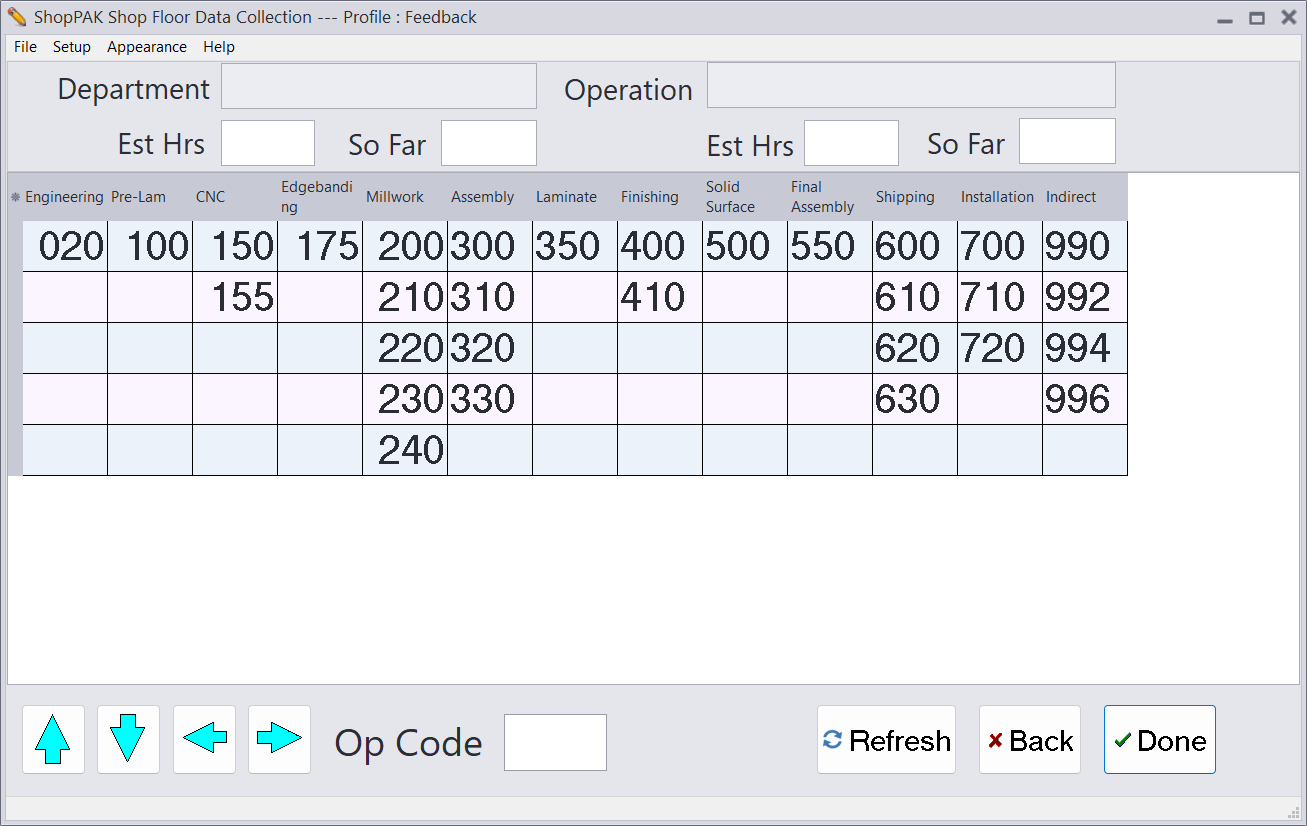Open the Help menu
Viewport: 1307px width, 826px height.
(219, 47)
